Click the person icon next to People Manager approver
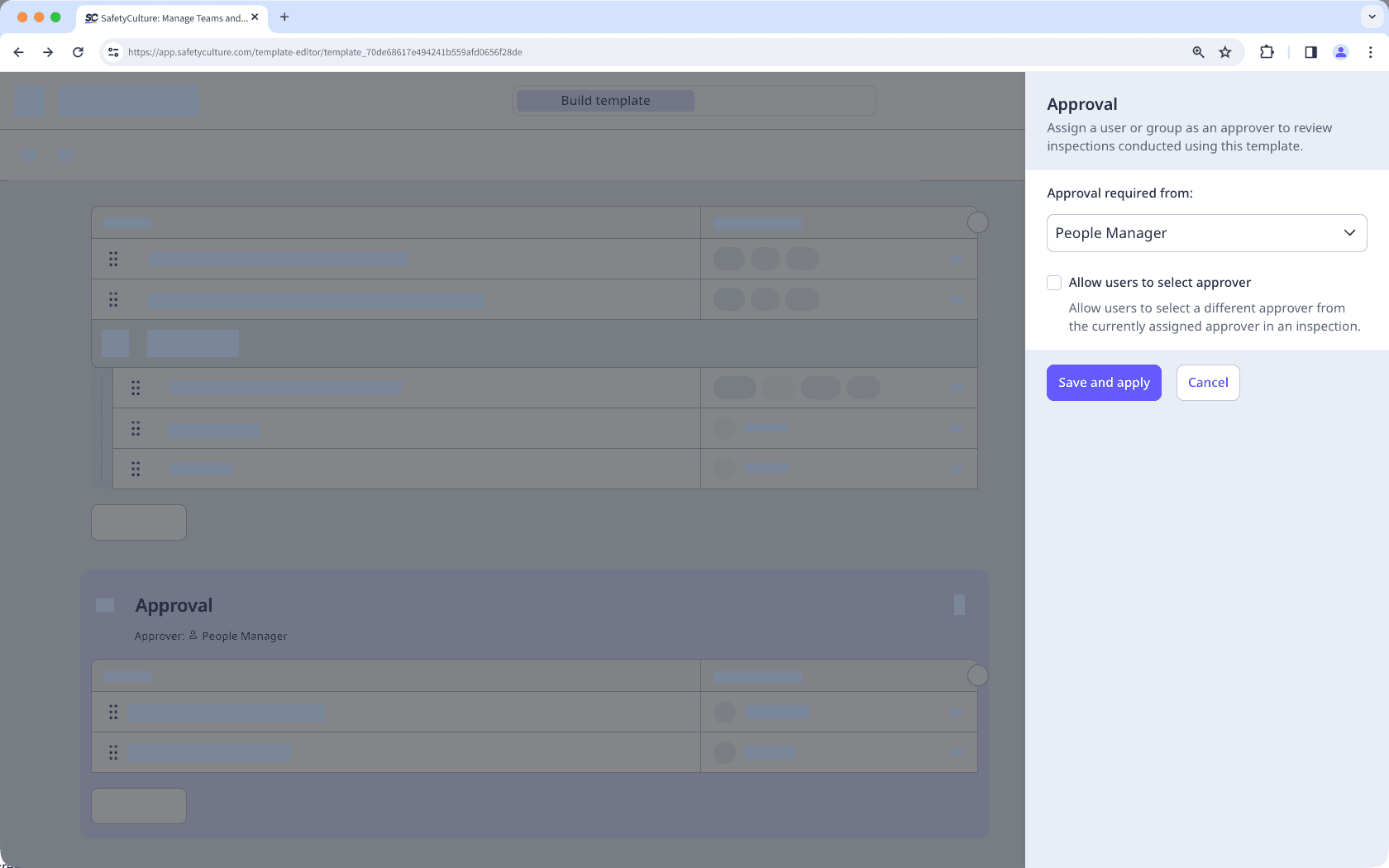The width and height of the screenshot is (1389, 868). [192, 635]
